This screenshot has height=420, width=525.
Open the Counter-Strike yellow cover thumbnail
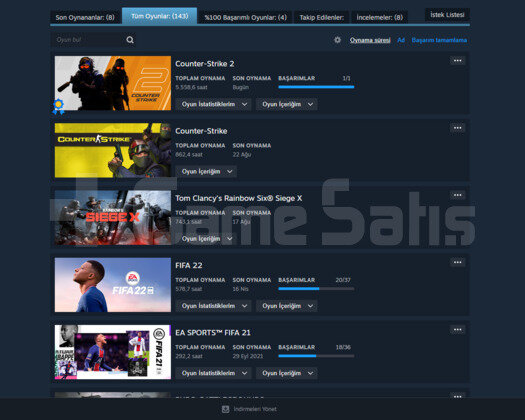pos(113,150)
